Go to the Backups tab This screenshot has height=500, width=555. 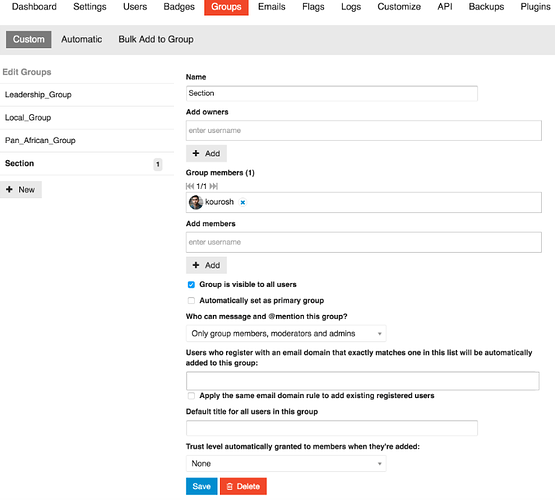[x=486, y=7]
